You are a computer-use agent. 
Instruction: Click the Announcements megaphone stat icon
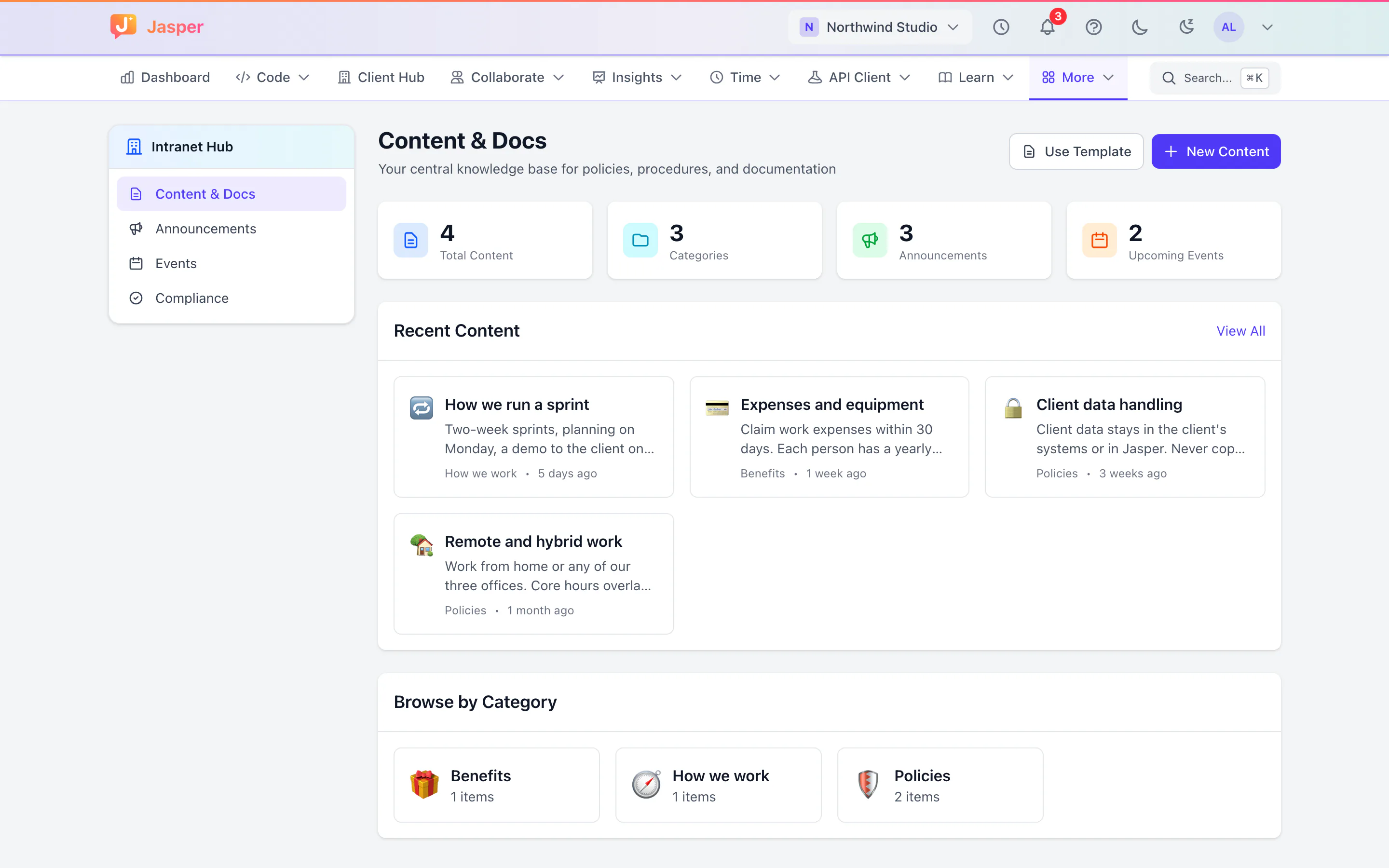pyautogui.click(x=870, y=240)
